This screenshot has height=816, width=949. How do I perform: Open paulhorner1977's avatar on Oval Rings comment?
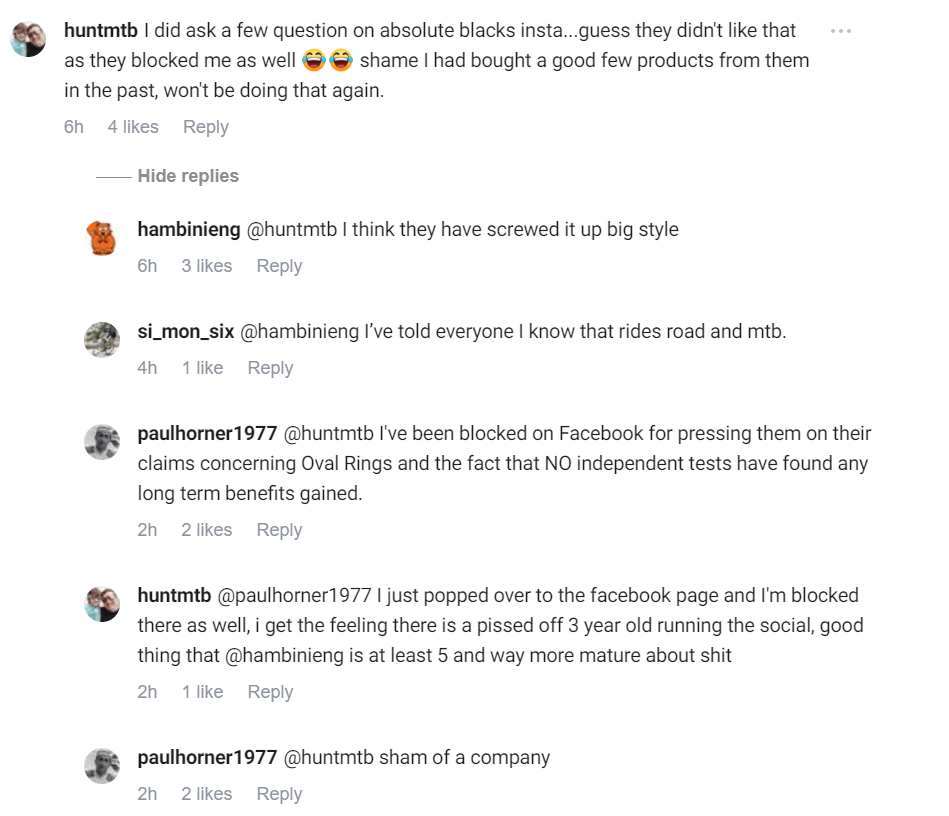click(102, 442)
